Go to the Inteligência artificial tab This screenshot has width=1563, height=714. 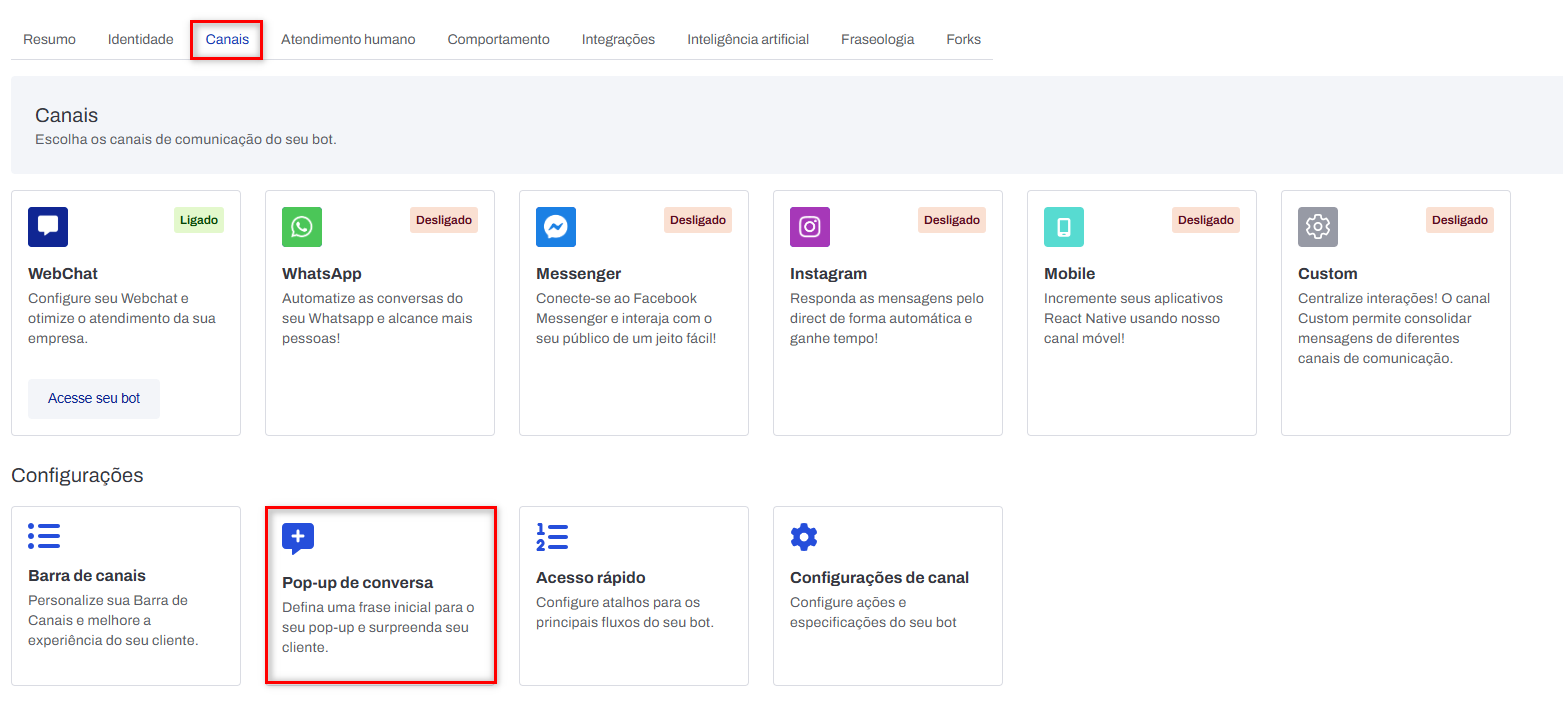(748, 40)
